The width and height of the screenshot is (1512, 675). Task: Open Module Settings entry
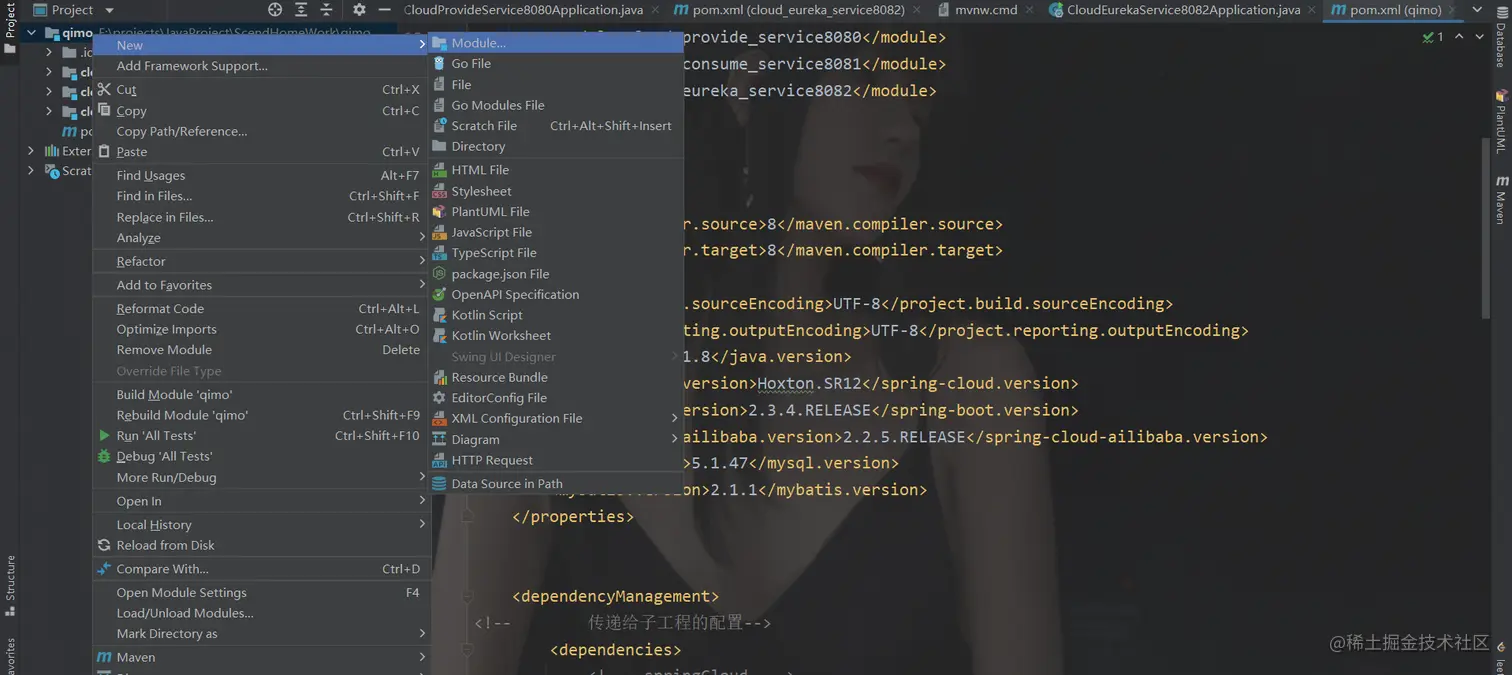coord(262,593)
